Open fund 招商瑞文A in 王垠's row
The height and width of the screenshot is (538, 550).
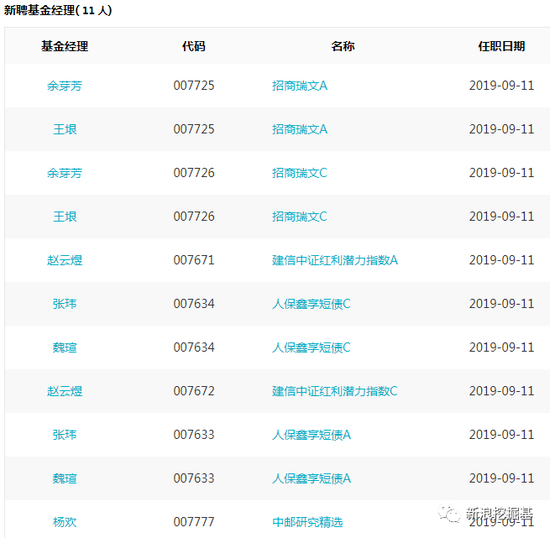pyautogui.click(x=300, y=129)
